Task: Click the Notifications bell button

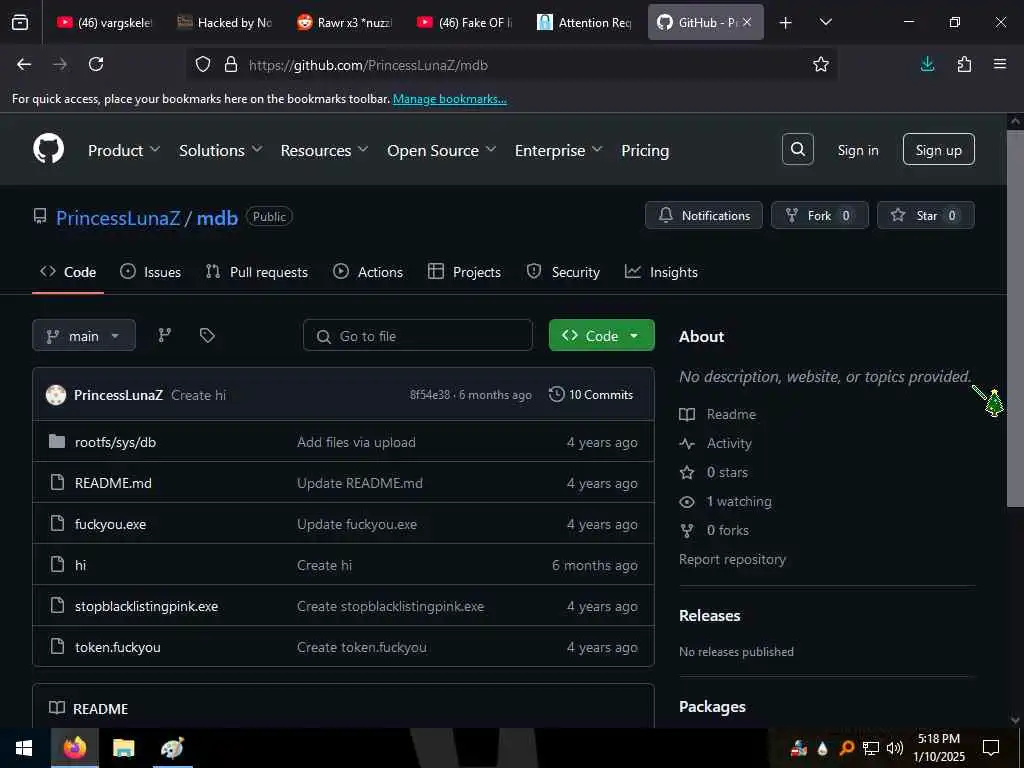Action: [x=703, y=216]
